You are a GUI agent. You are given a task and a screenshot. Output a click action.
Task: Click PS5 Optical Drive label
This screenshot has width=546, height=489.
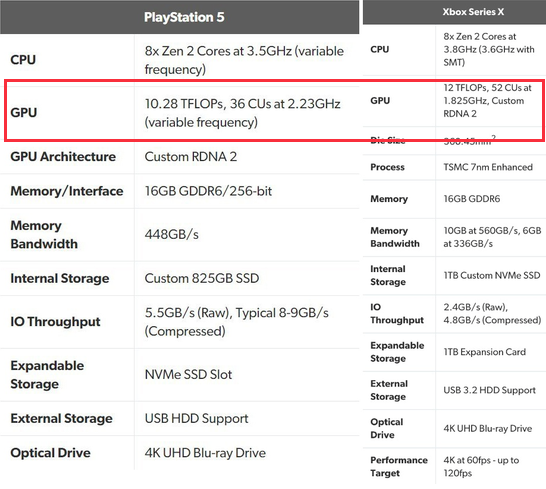click(50, 453)
